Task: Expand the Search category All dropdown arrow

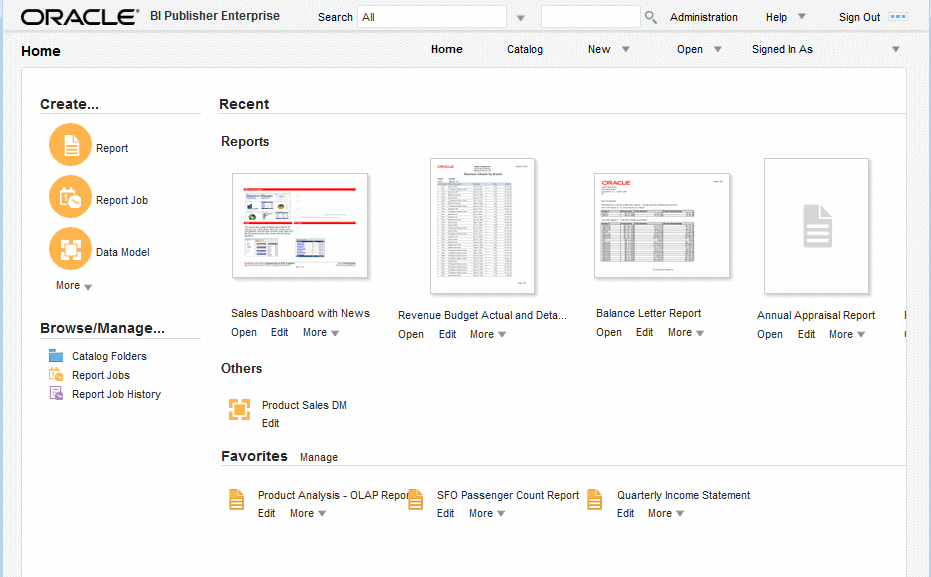Action: [521, 18]
